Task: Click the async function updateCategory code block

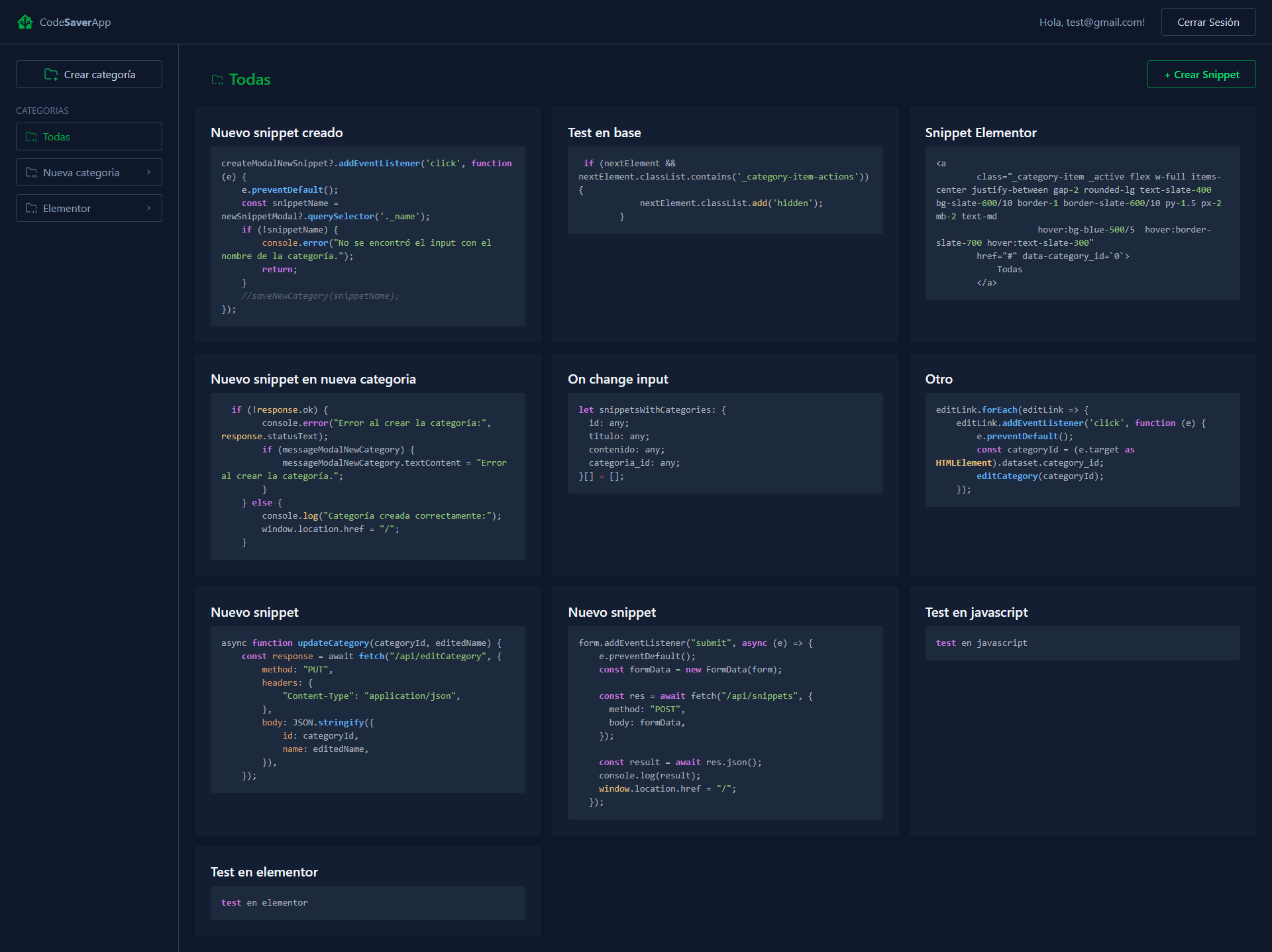Action: [x=368, y=710]
